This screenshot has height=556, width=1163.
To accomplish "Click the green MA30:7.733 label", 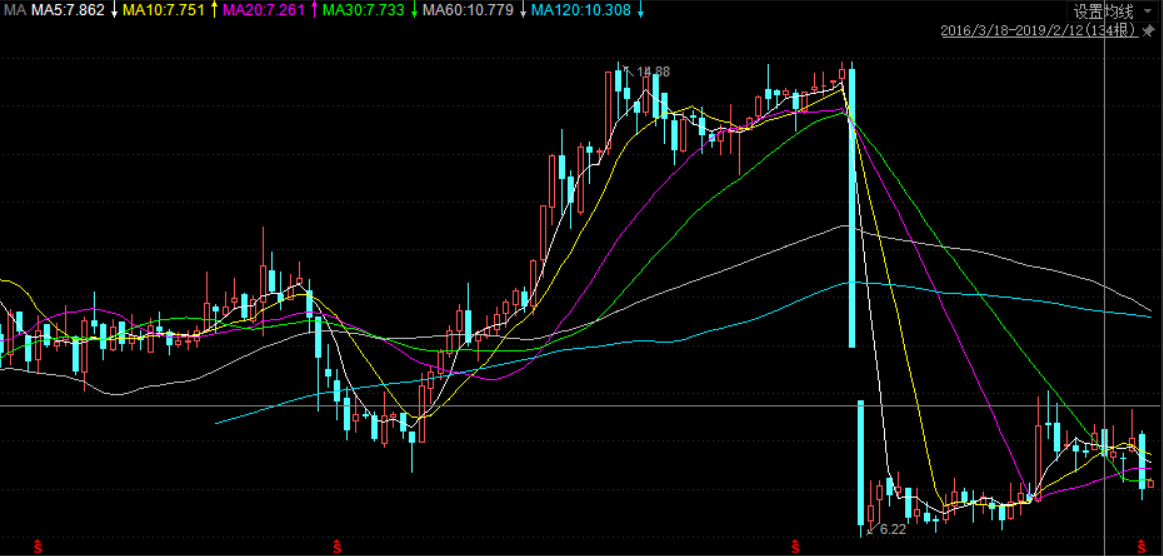I will 364,10.
